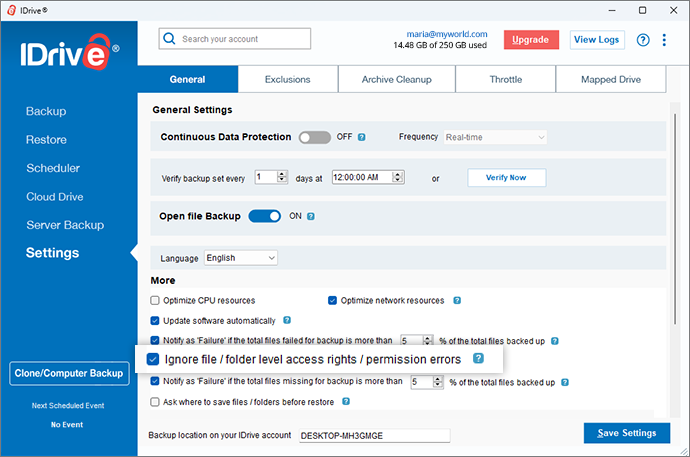690x457 pixels.
Task: Open the Mapped Drive tab
Action: pyautogui.click(x=611, y=79)
